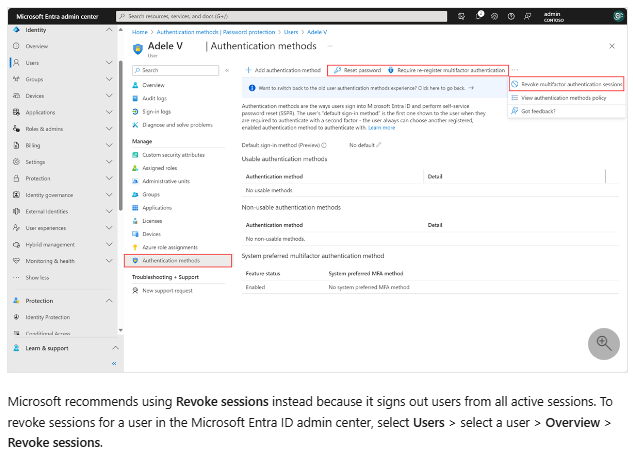The height and width of the screenshot is (452, 633).
Task: Click the Settings gear icon in navigation
Action: pos(16,162)
